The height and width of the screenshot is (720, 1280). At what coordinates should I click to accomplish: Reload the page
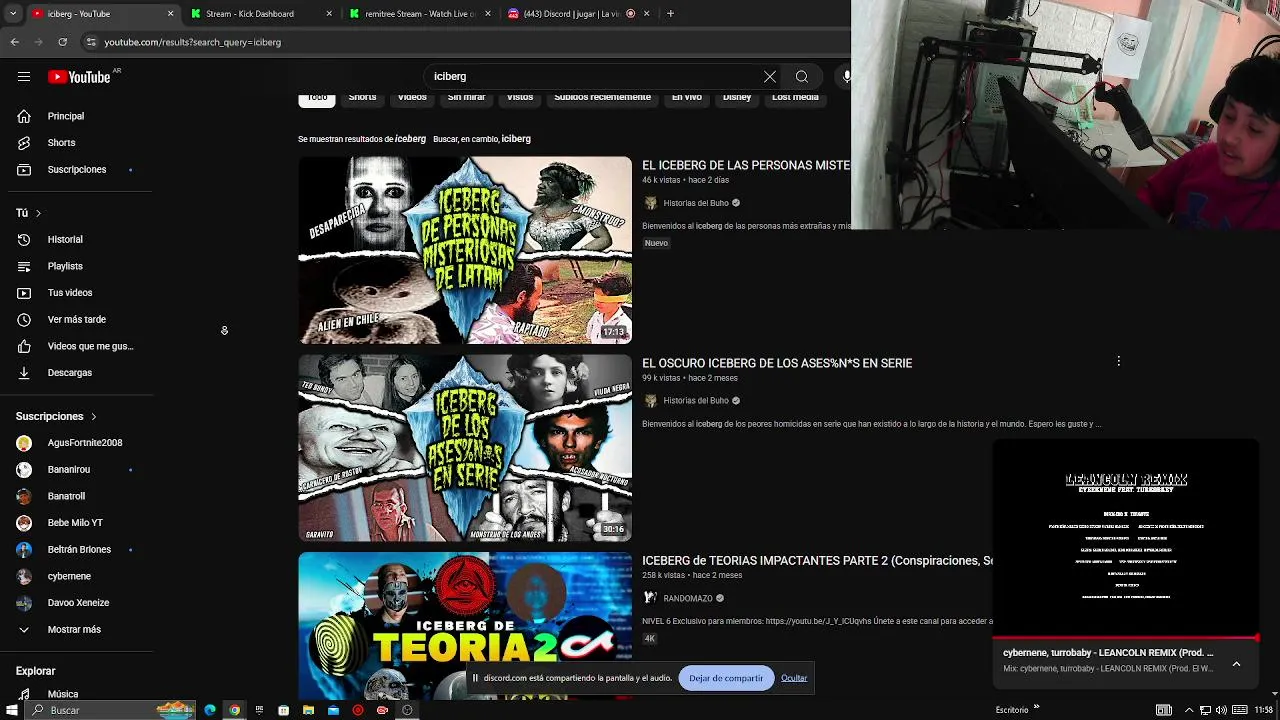click(x=62, y=42)
